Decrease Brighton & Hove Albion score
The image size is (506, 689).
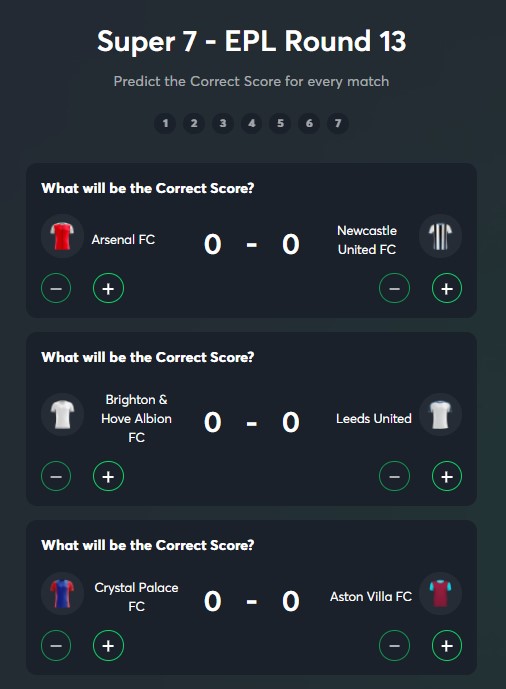pyautogui.click(x=56, y=476)
